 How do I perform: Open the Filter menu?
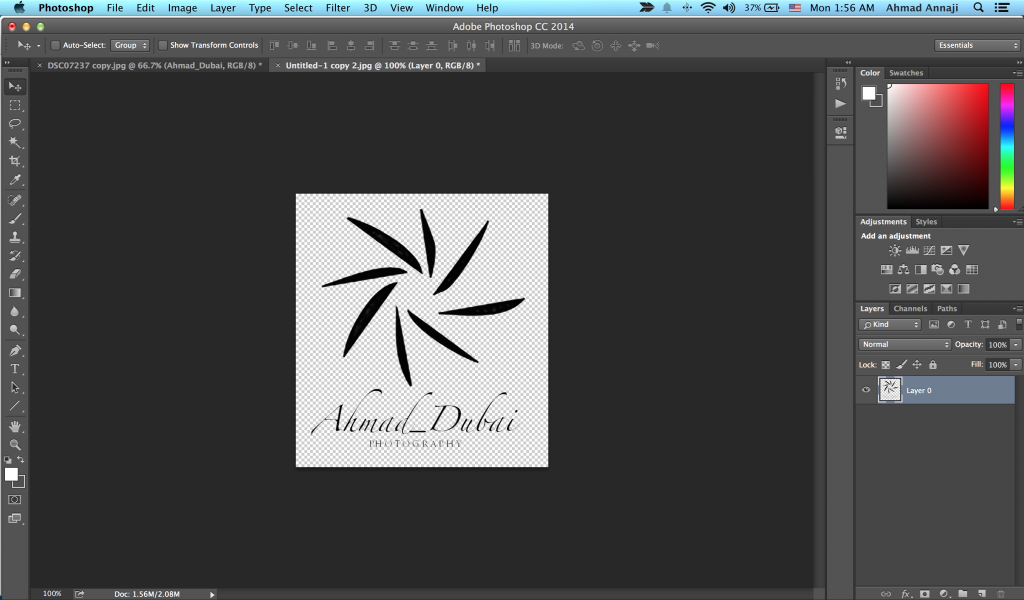click(338, 8)
